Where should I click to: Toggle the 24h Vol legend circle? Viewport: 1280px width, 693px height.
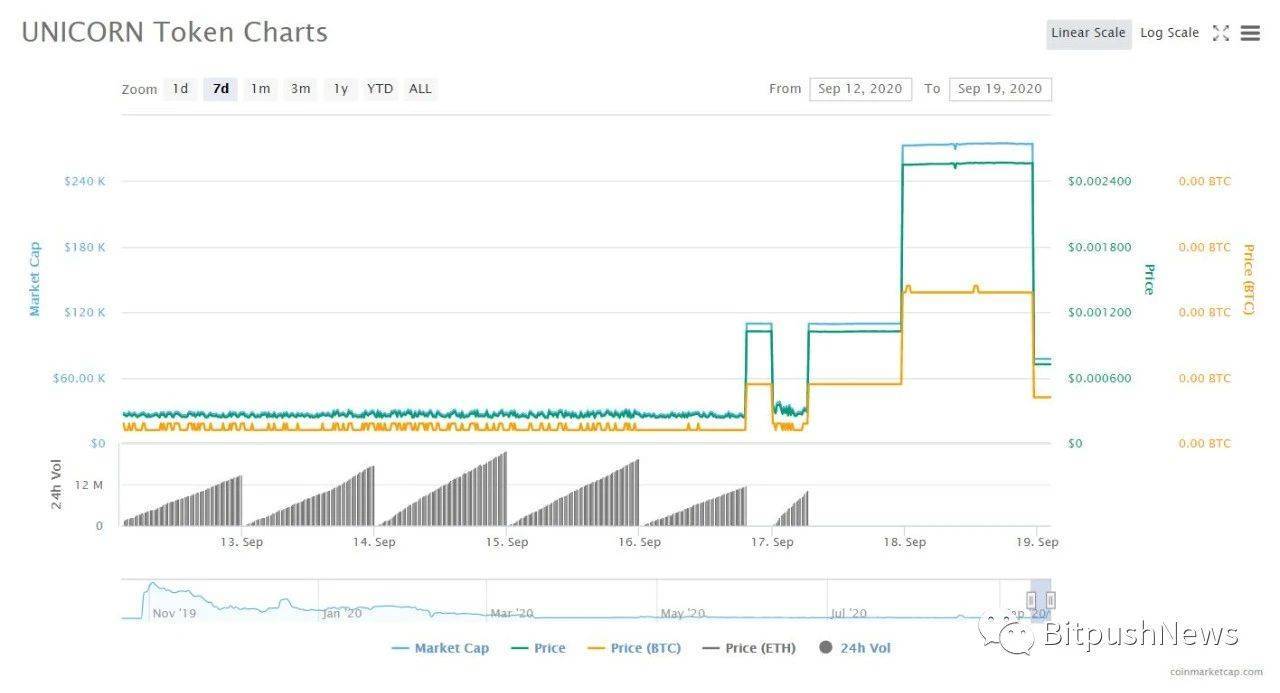[x=826, y=647]
